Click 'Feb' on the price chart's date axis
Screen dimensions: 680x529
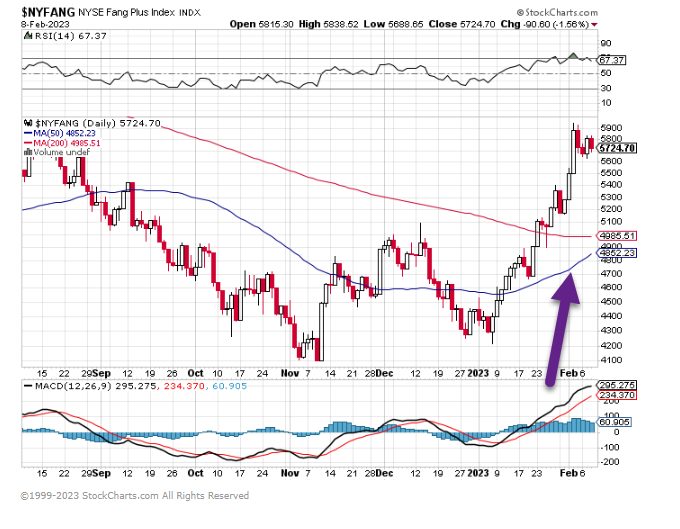tap(569, 373)
